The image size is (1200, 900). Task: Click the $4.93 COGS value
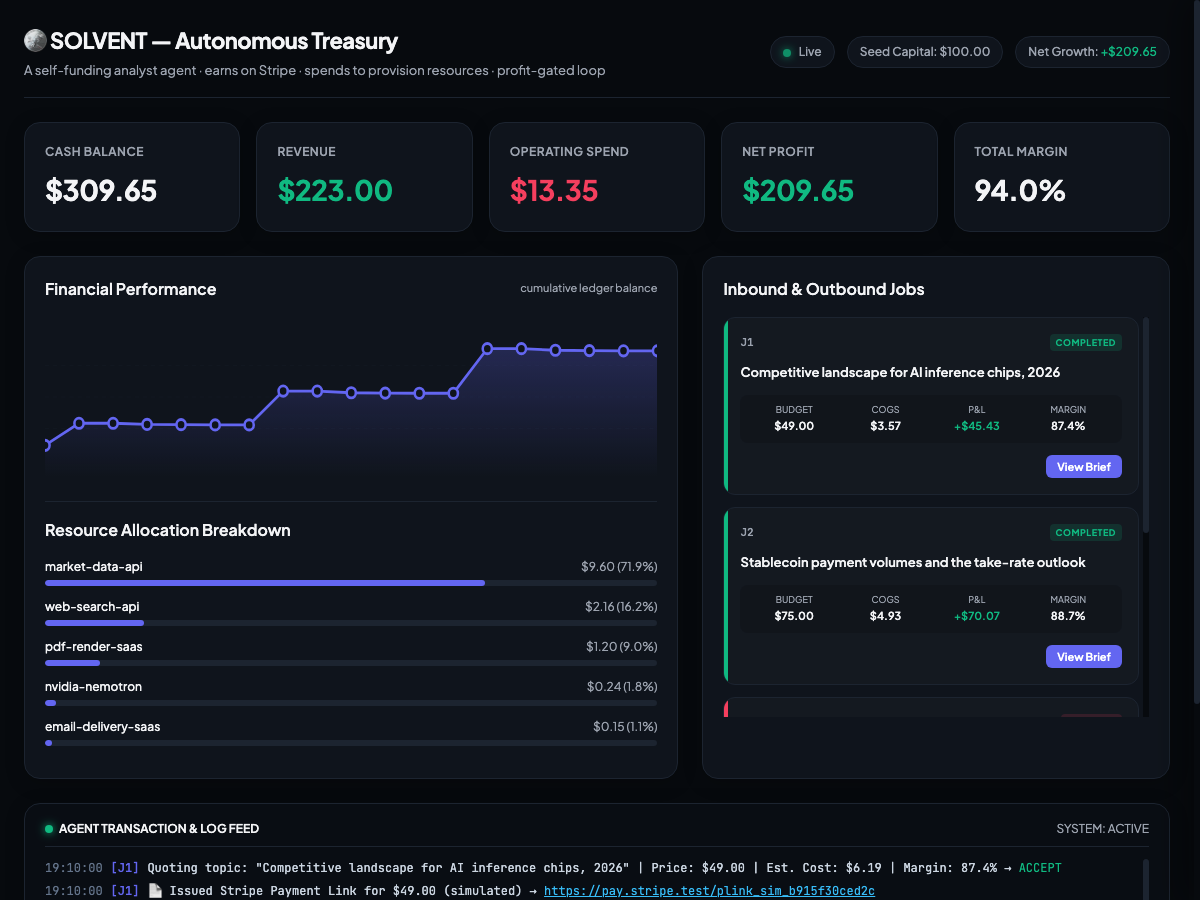tap(885, 616)
